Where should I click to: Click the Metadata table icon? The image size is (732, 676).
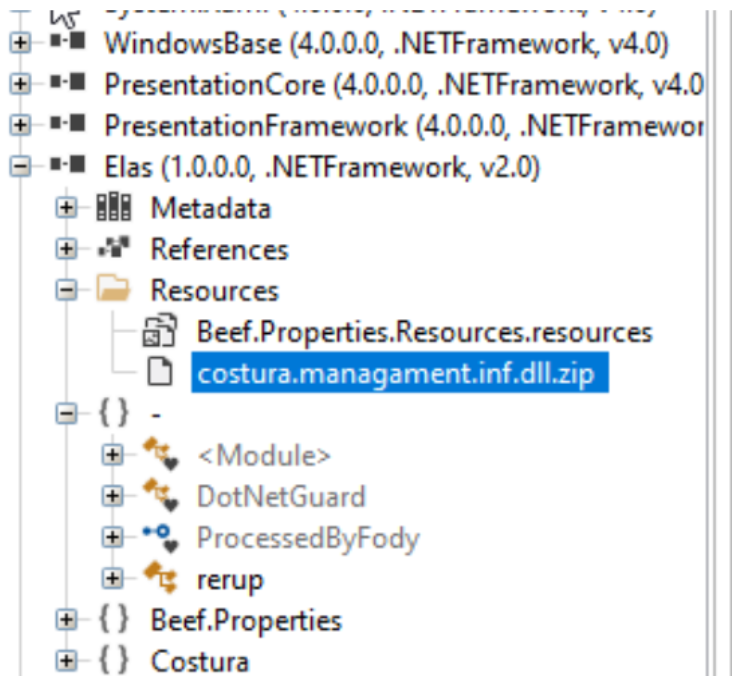point(113,209)
